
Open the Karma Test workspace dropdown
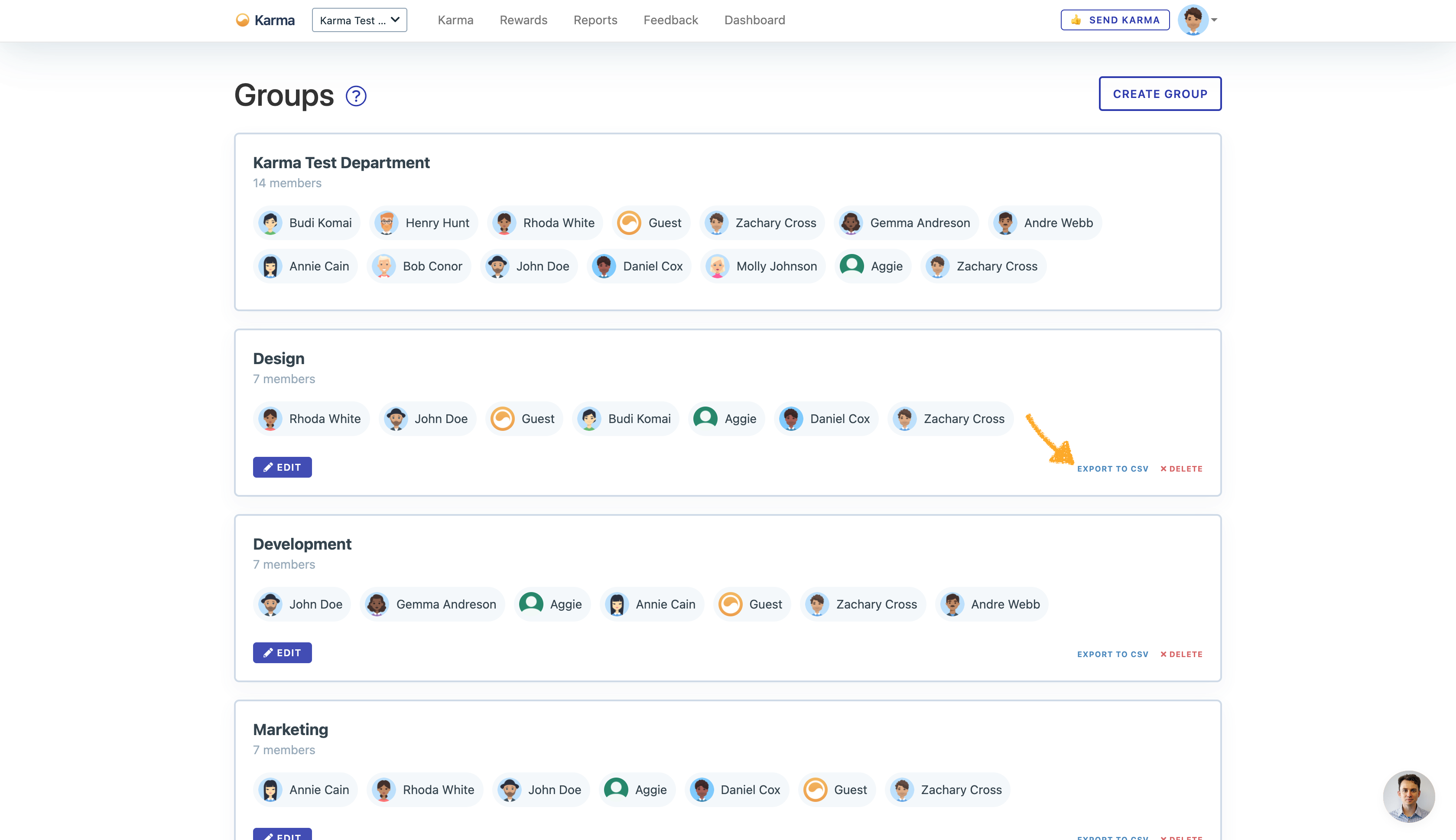(359, 20)
